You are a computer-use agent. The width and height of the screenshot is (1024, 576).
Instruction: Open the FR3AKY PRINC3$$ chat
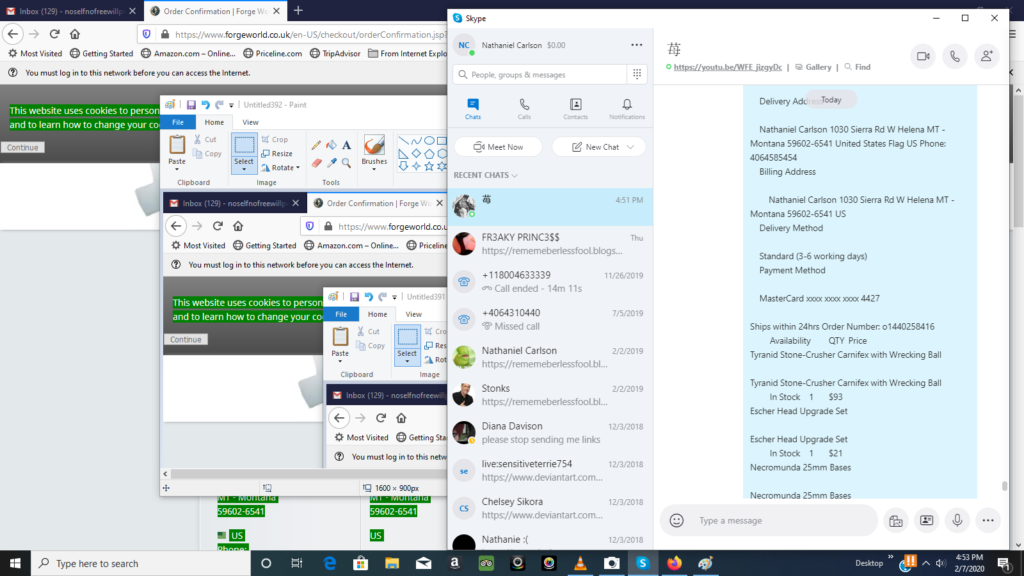pos(550,244)
